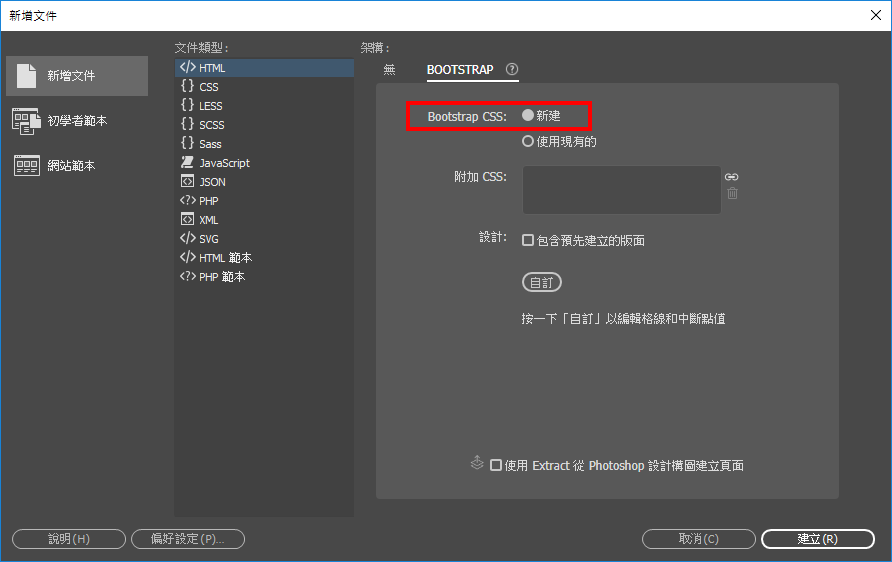
Task: Open 偏好設定(P) preferences
Action: [188, 539]
